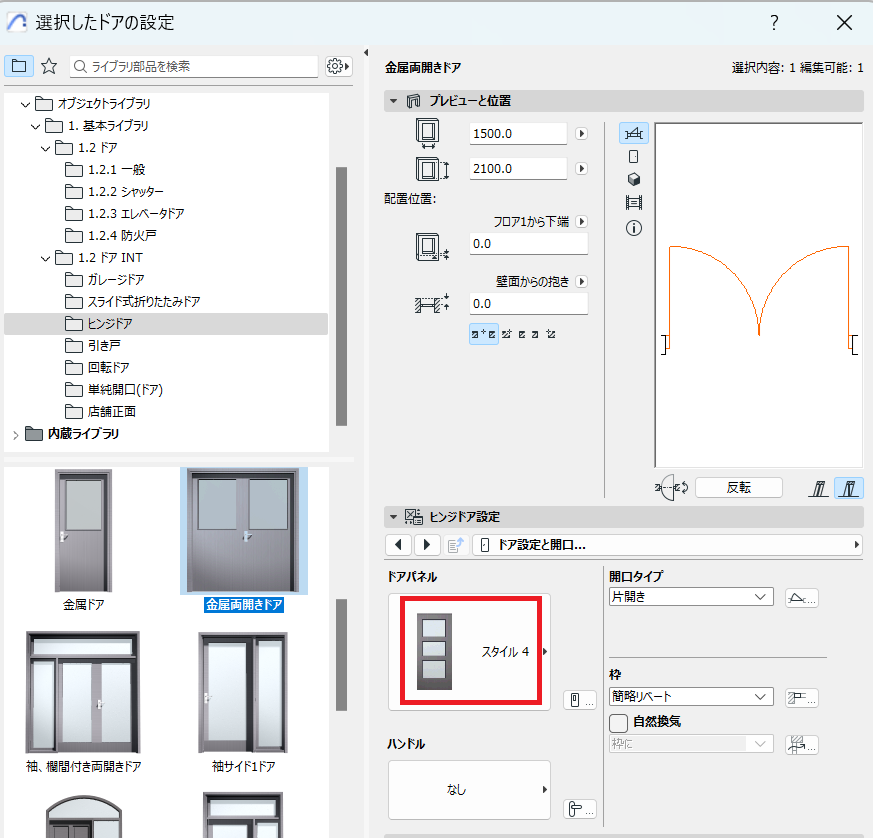Click the 反転 flip button
The width and height of the screenshot is (873, 838).
tap(739, 488)
